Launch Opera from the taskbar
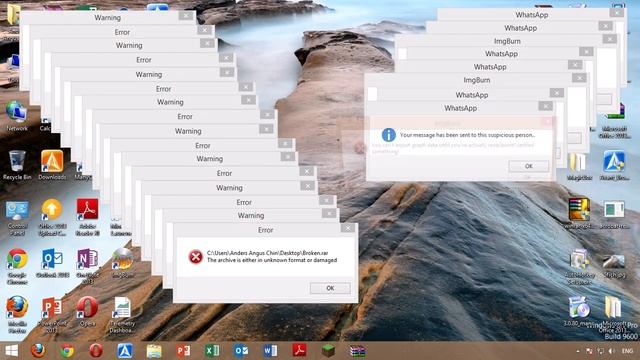The image size is (640, 360). click(96, 351)
